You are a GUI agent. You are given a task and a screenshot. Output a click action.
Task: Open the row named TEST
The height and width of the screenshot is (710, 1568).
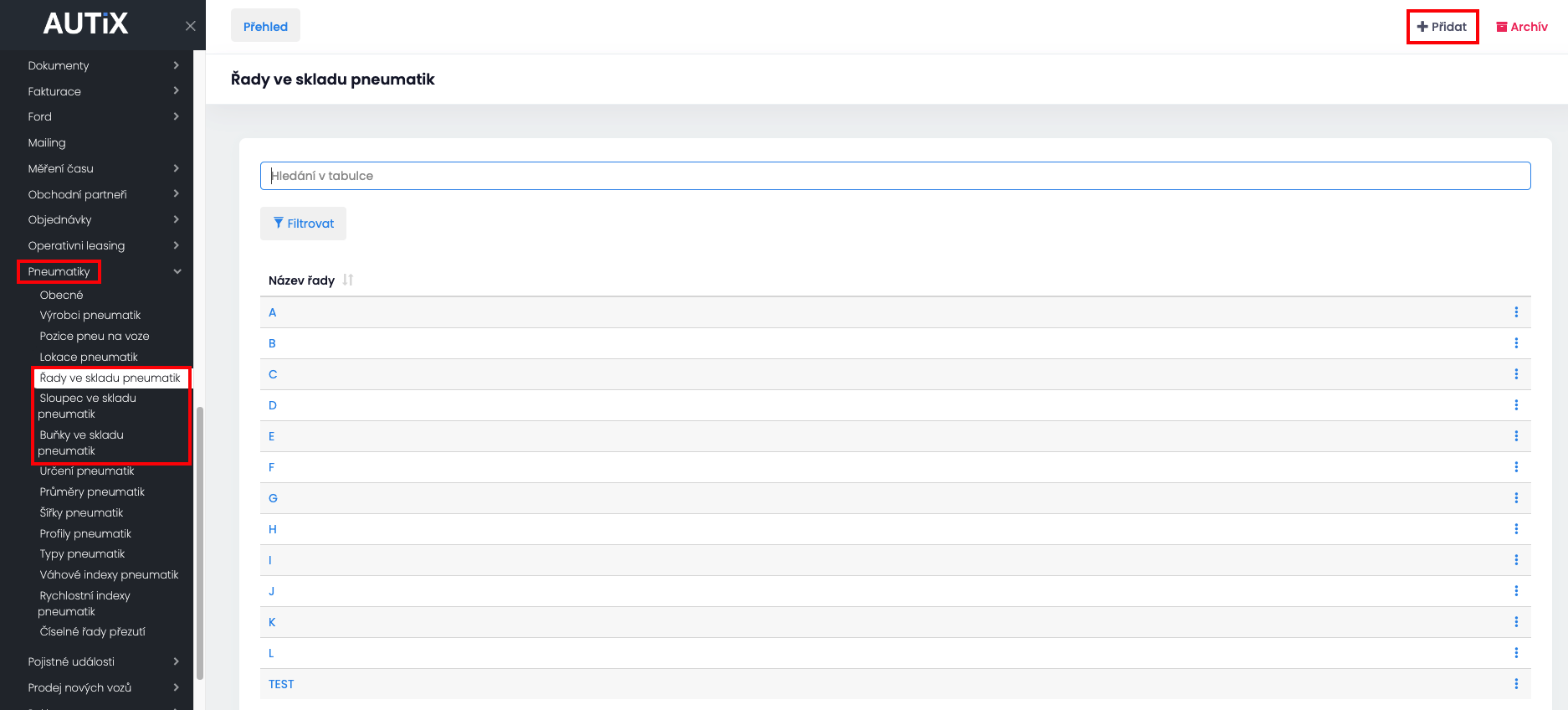pyautogui.click(x=281, y=684)
